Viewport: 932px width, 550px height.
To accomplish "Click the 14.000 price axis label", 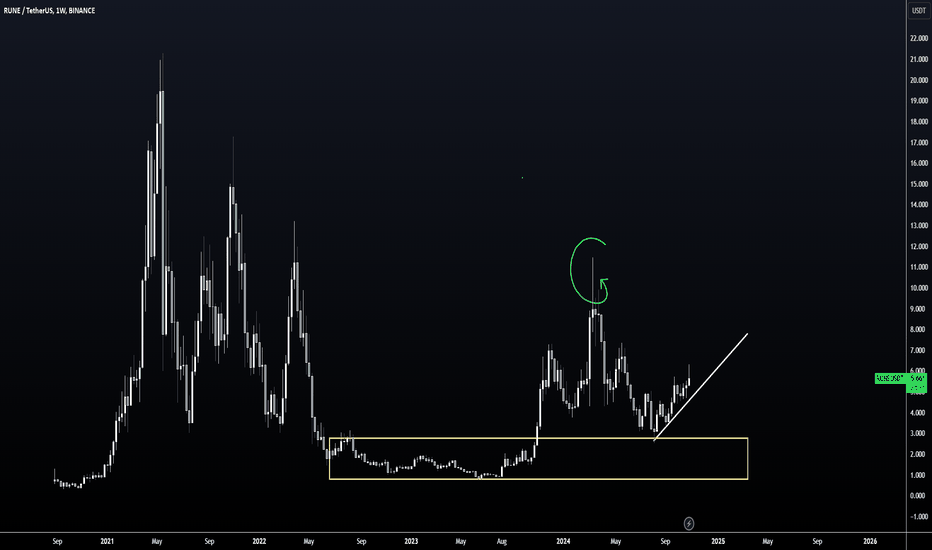I will [x=919, y=205].
